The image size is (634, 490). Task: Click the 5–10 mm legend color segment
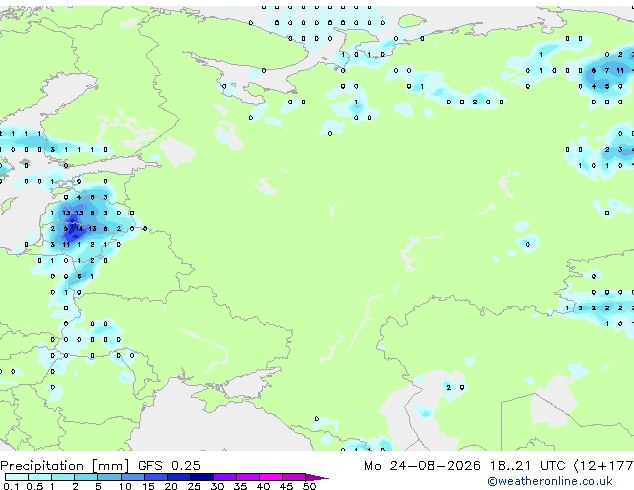click(x=109, y=477)
